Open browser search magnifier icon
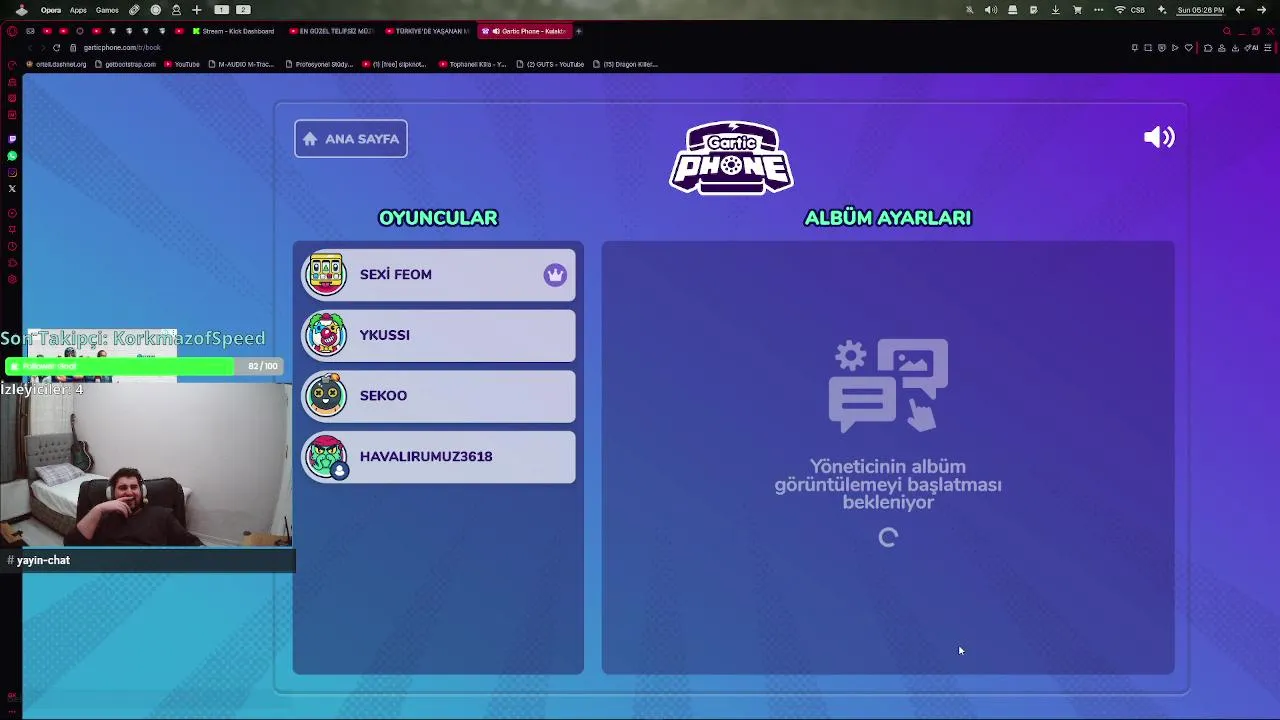This screenshot has width=1280, height=720. pos(1227,31)
